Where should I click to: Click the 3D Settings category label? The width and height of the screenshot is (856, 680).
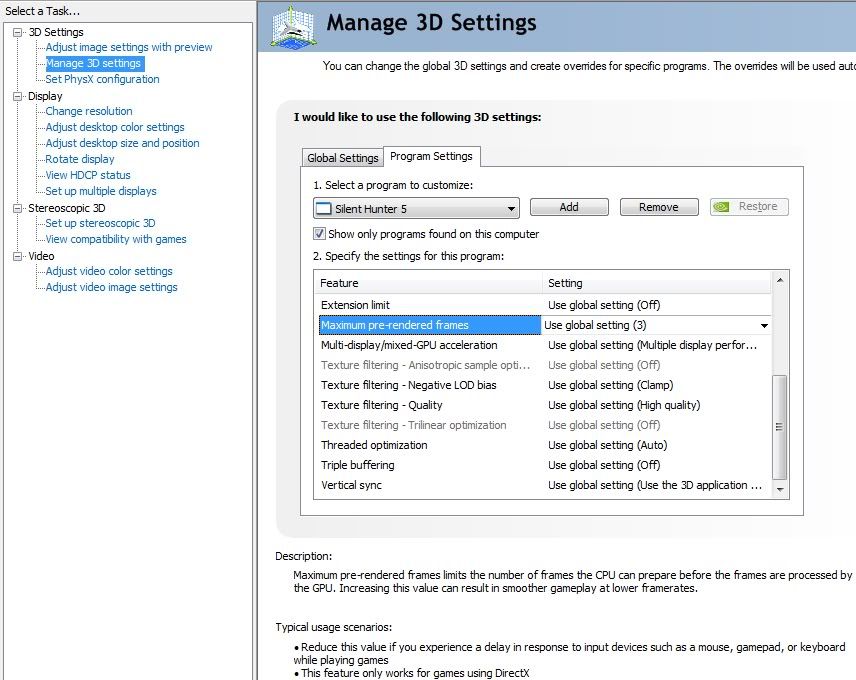[56, 32]
